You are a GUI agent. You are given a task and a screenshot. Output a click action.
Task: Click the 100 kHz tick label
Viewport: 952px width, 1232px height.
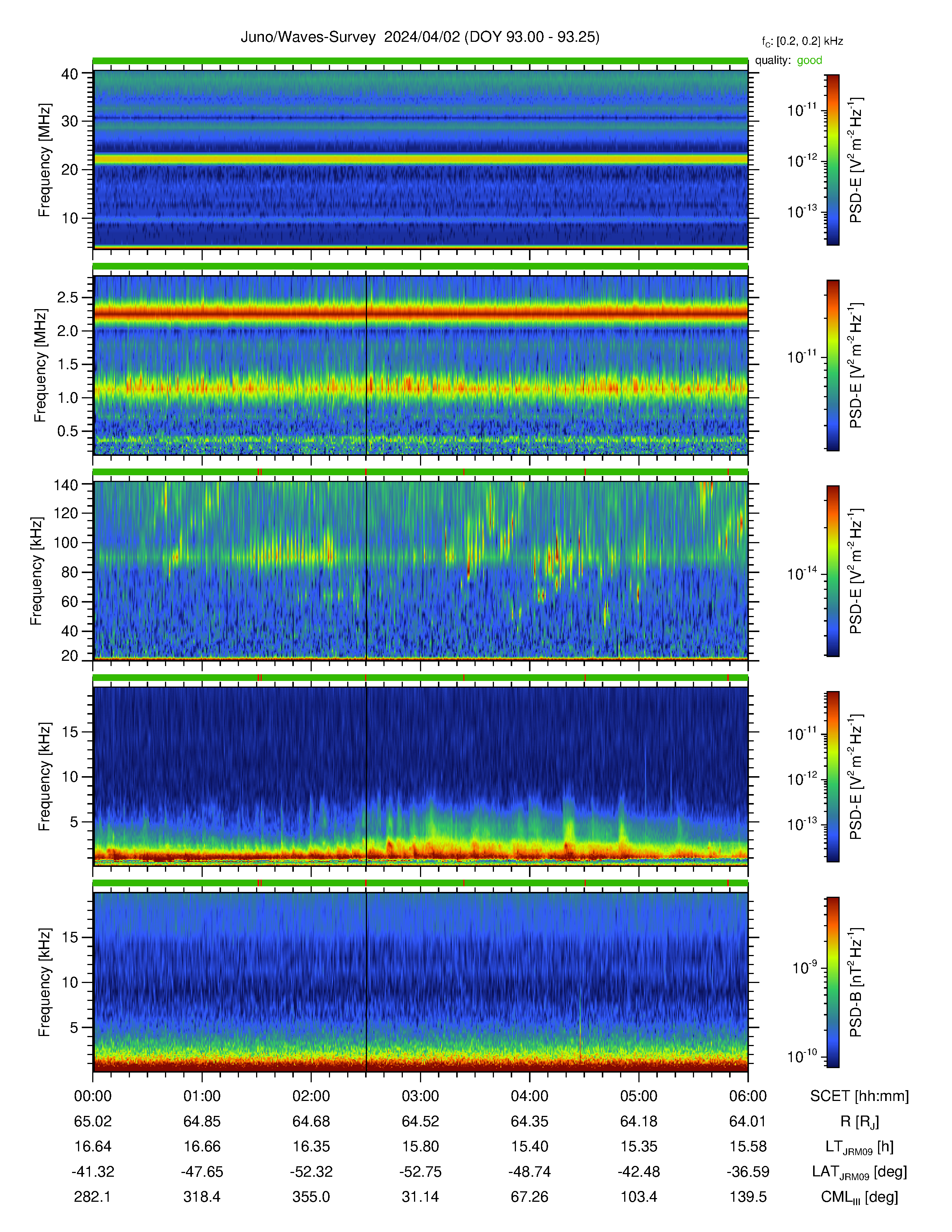66,543
